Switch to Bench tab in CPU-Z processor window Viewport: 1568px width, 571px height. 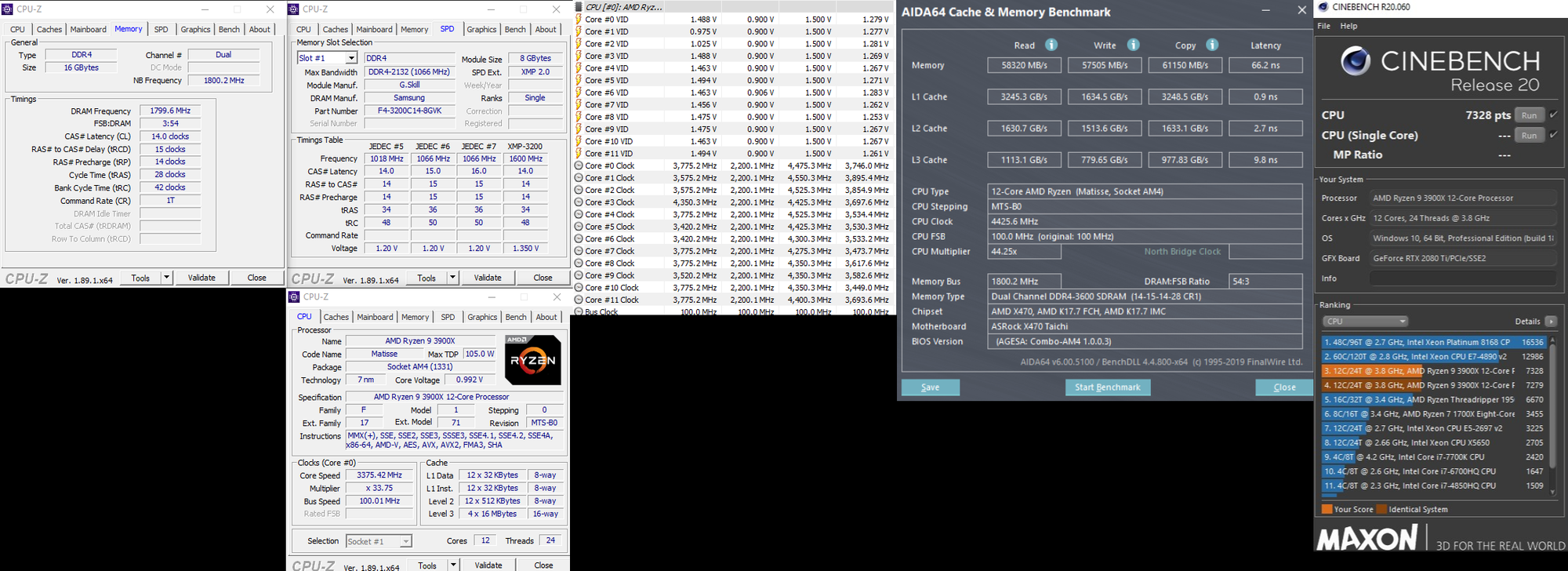516,318
